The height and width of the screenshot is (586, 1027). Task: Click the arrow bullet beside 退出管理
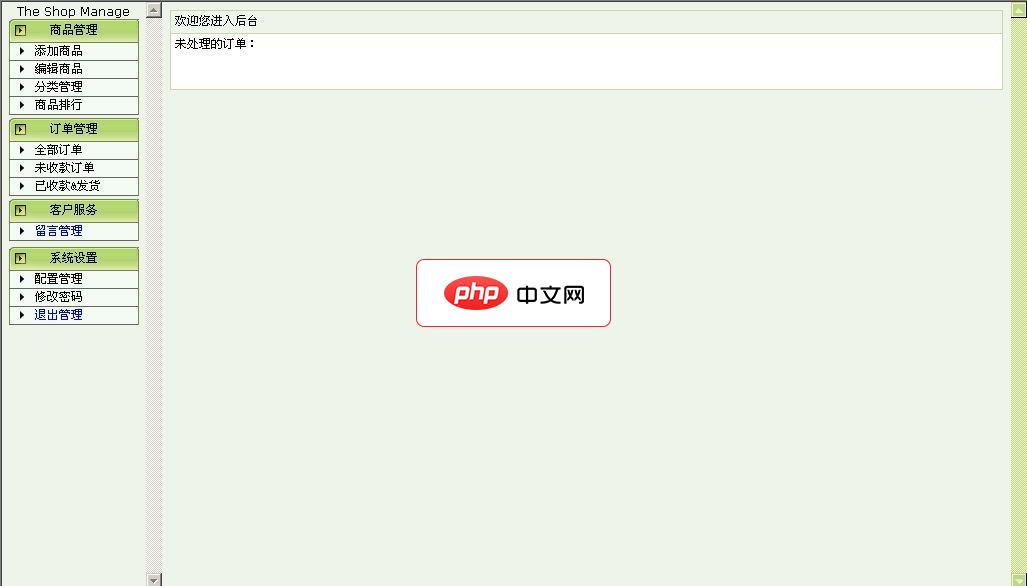click(x=22, y=315)
